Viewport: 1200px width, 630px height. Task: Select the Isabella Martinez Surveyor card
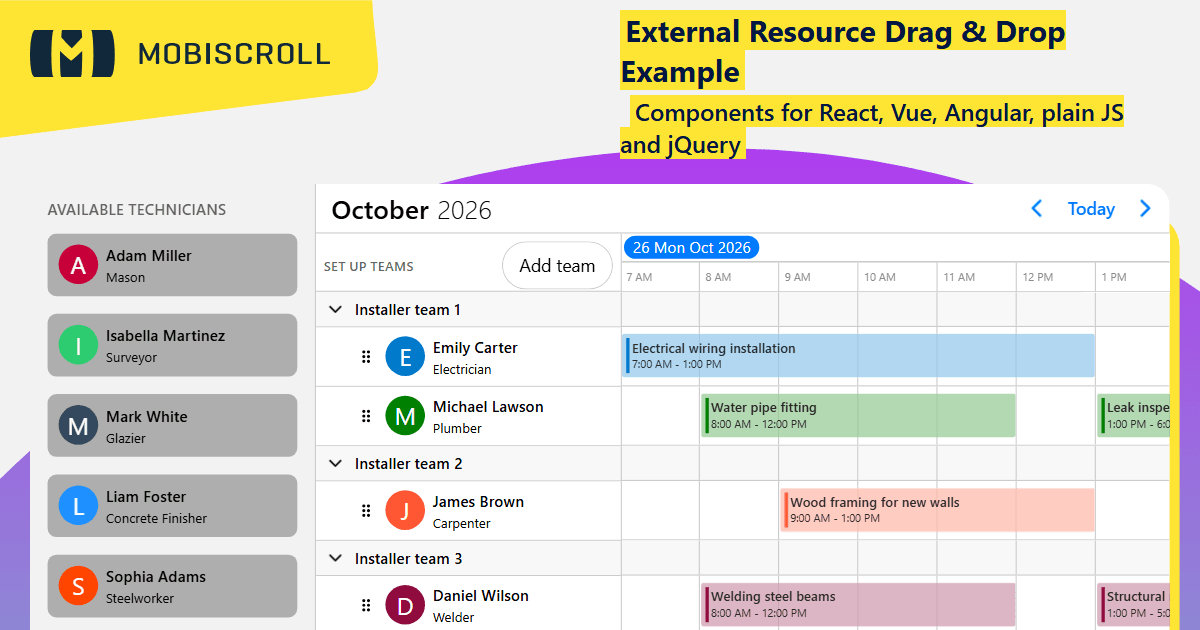172,345
